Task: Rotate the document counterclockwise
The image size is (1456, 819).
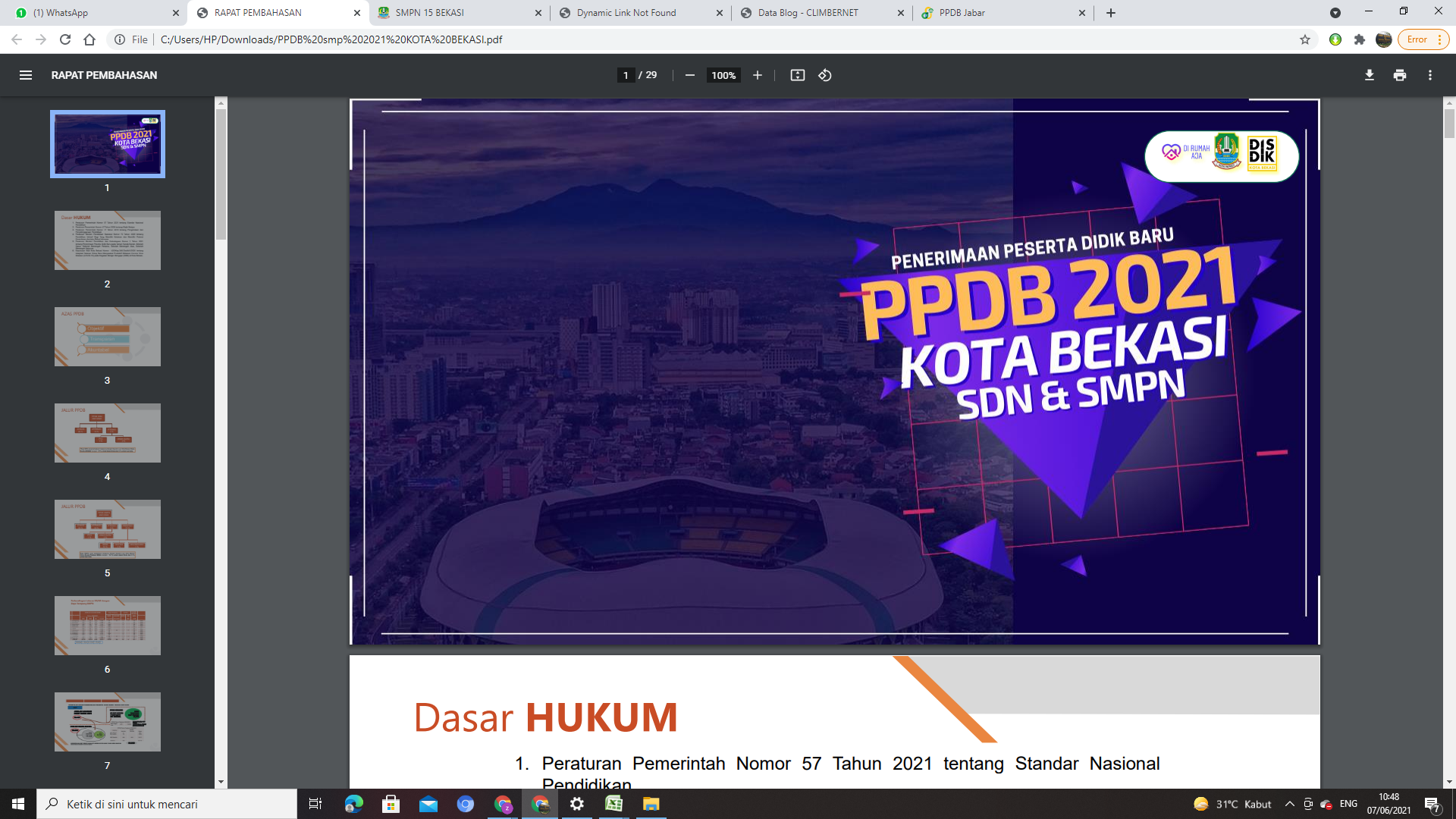Action: pos(825,75)
